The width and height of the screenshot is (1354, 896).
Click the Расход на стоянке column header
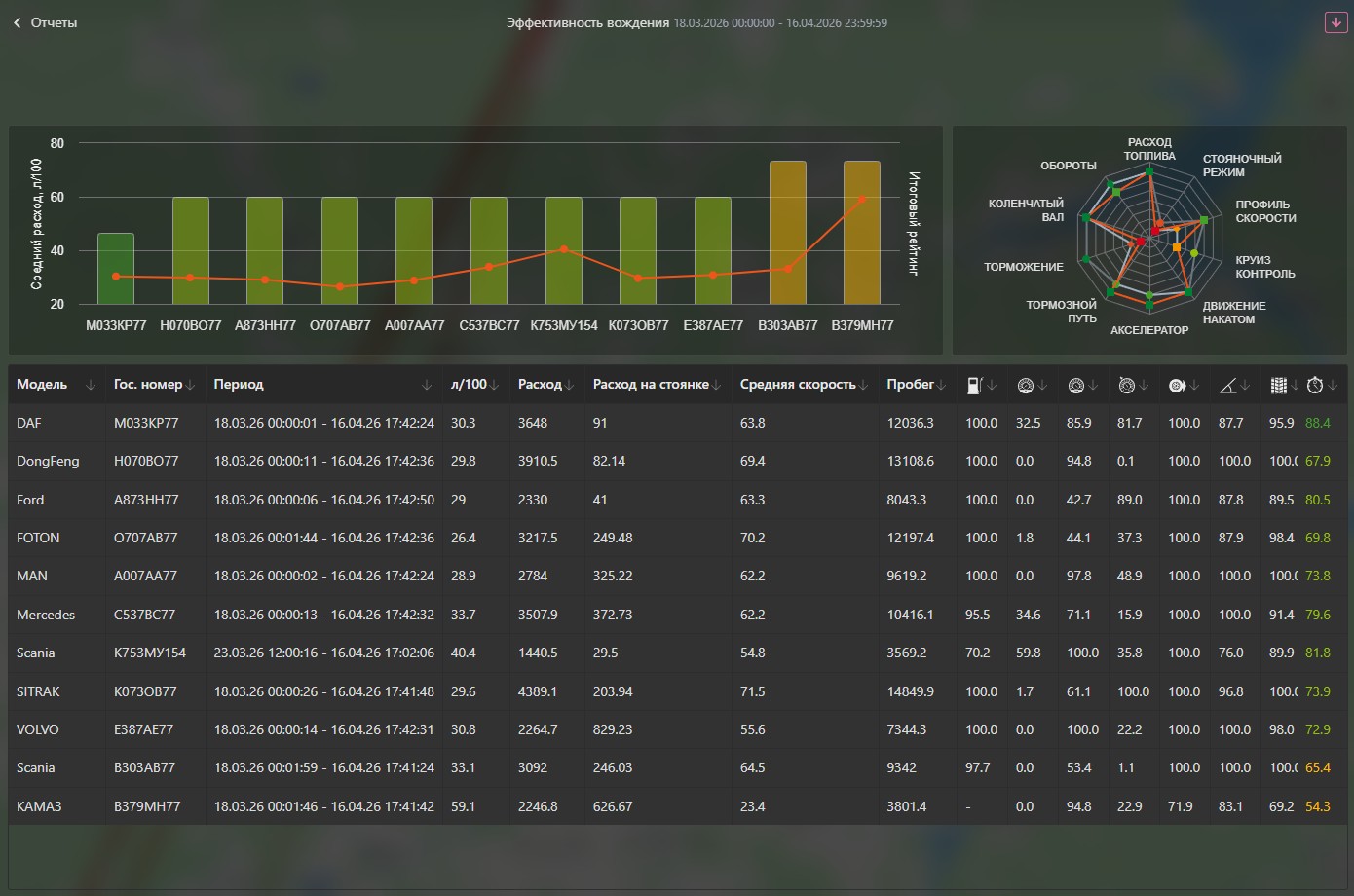pyautogui.click(x=650, y=385)
